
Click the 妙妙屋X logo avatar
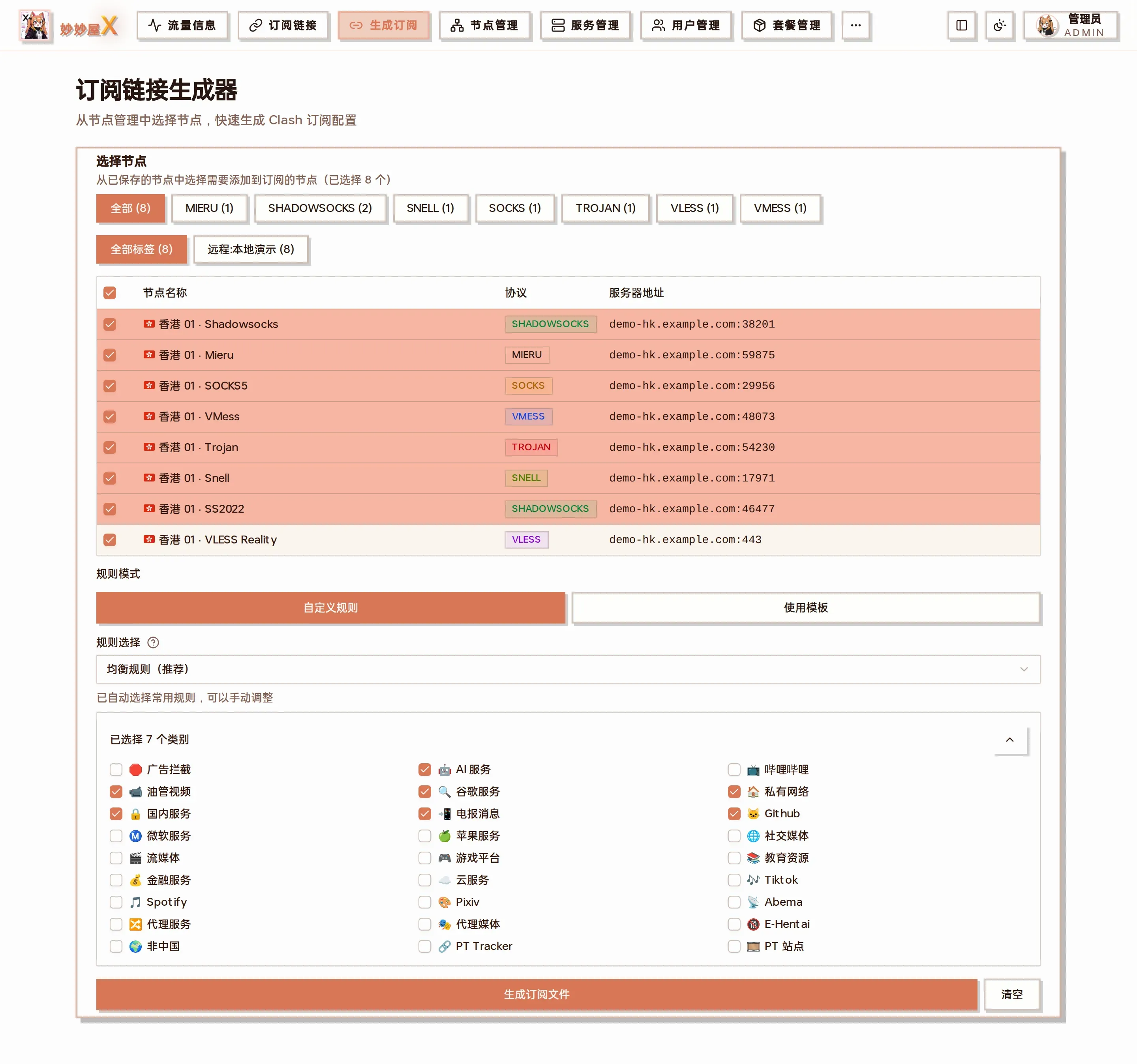coord(35,25)
